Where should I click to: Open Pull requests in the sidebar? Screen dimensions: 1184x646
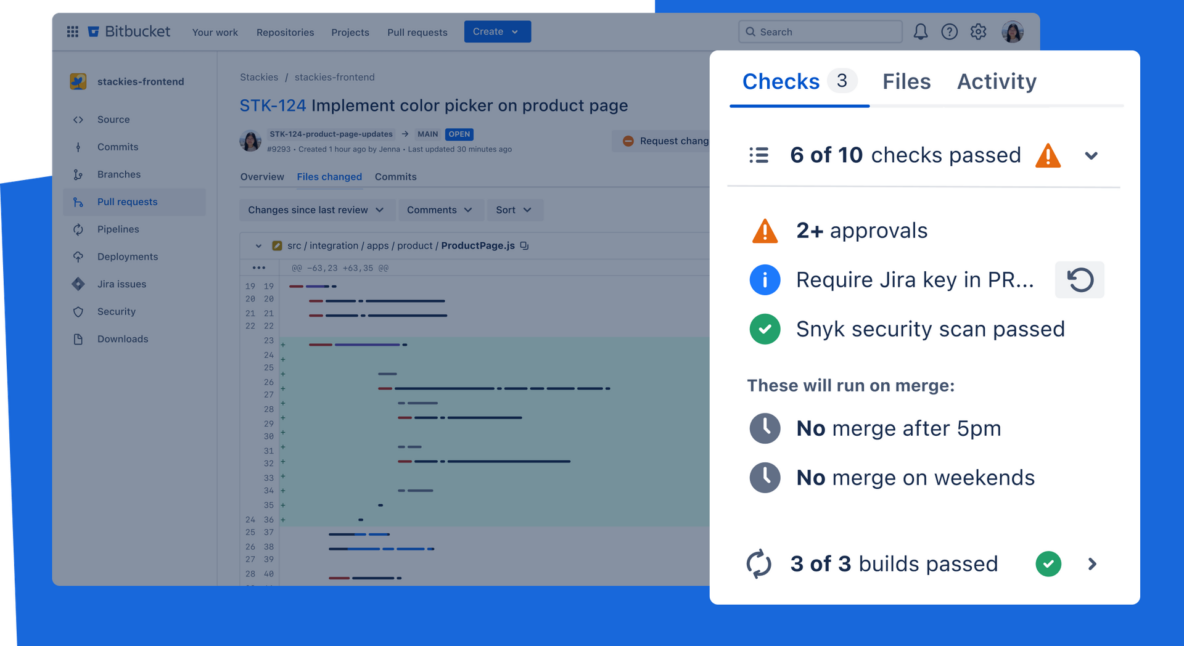pyautogui.click(x=134, y=201)
